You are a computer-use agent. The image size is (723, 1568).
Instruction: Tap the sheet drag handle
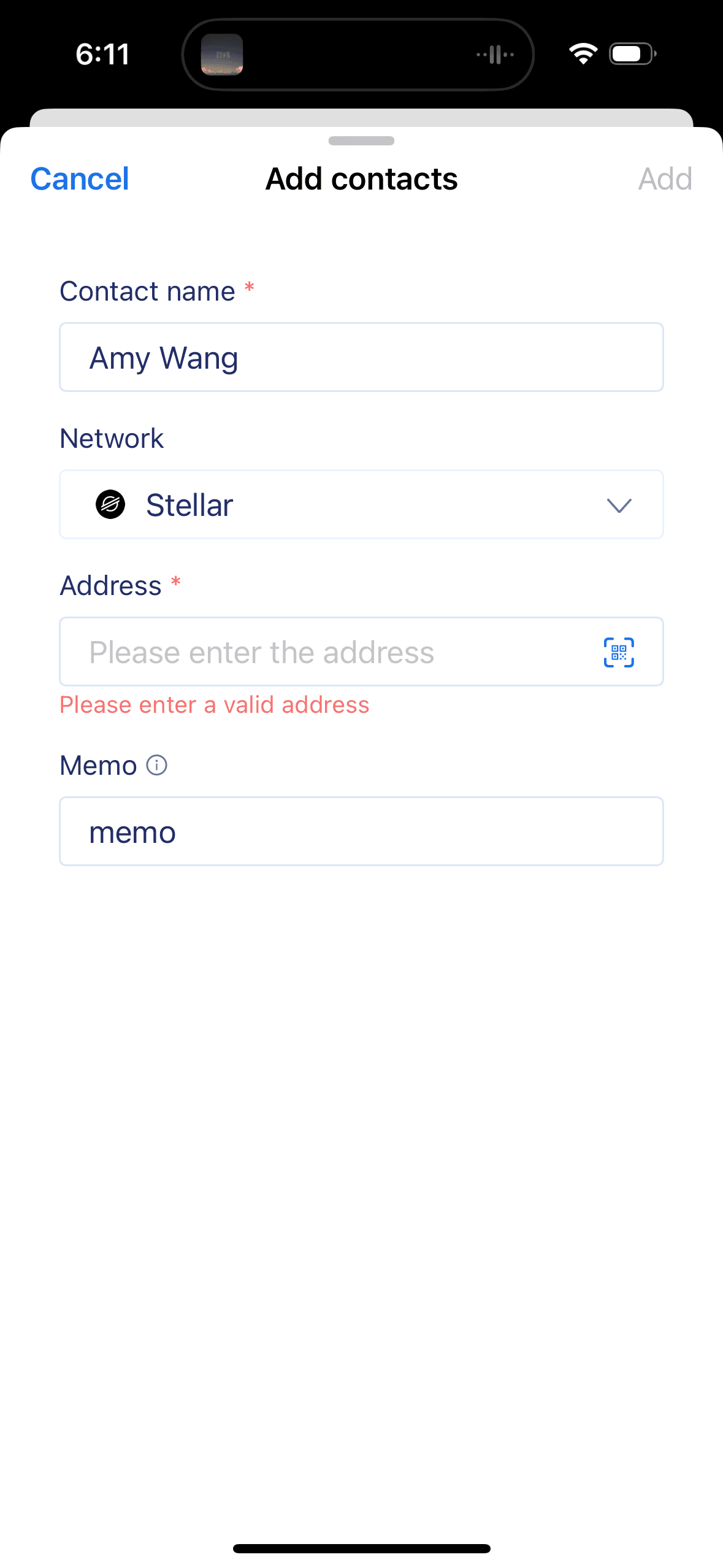[361, 141]
